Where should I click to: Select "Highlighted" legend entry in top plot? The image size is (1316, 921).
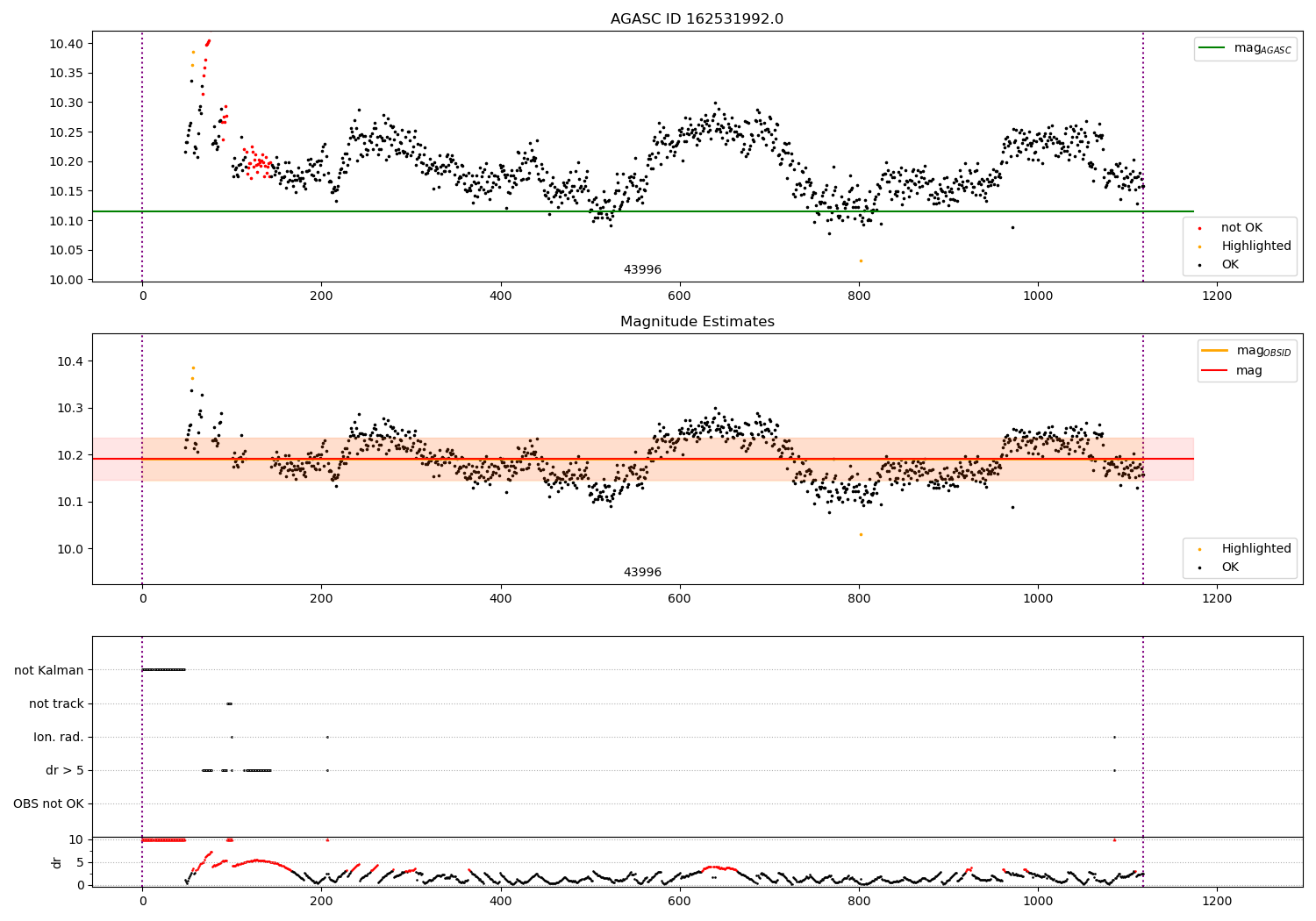[x=1256, y=246]
